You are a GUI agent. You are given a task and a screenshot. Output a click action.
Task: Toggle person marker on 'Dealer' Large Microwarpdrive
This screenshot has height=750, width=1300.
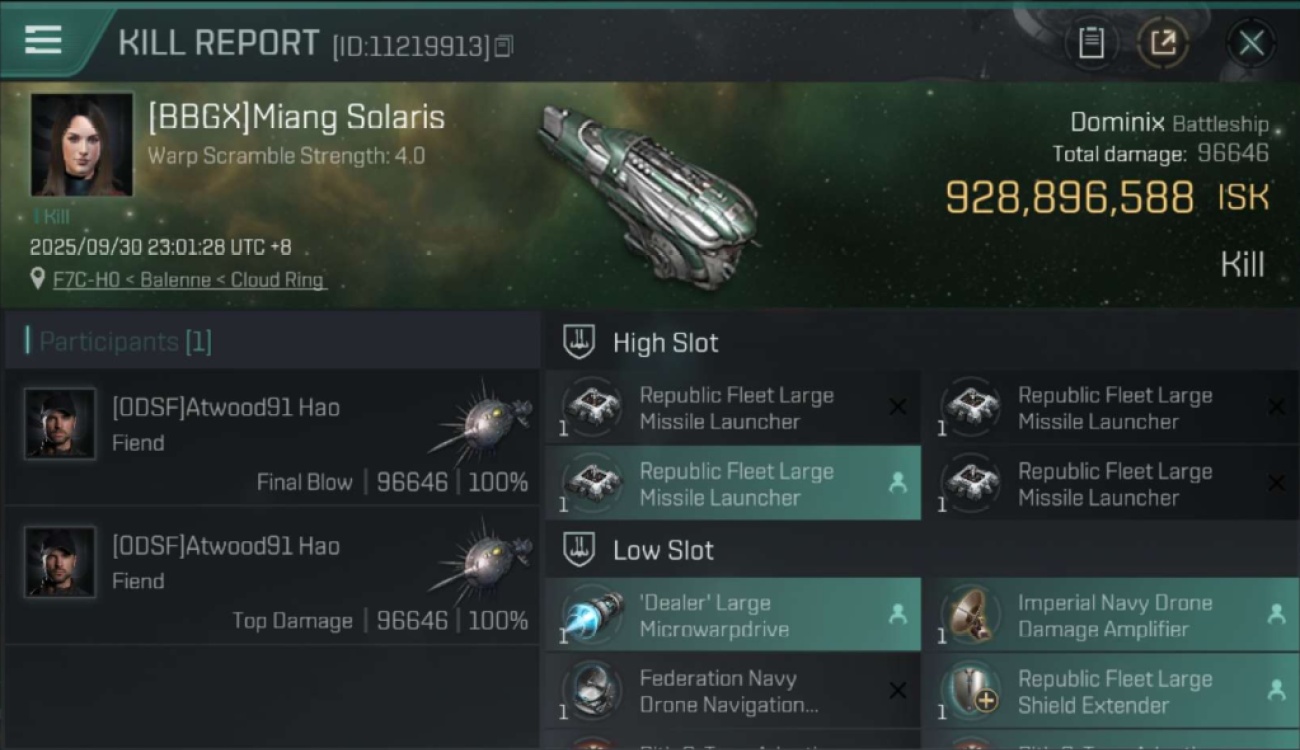(898, 615)
